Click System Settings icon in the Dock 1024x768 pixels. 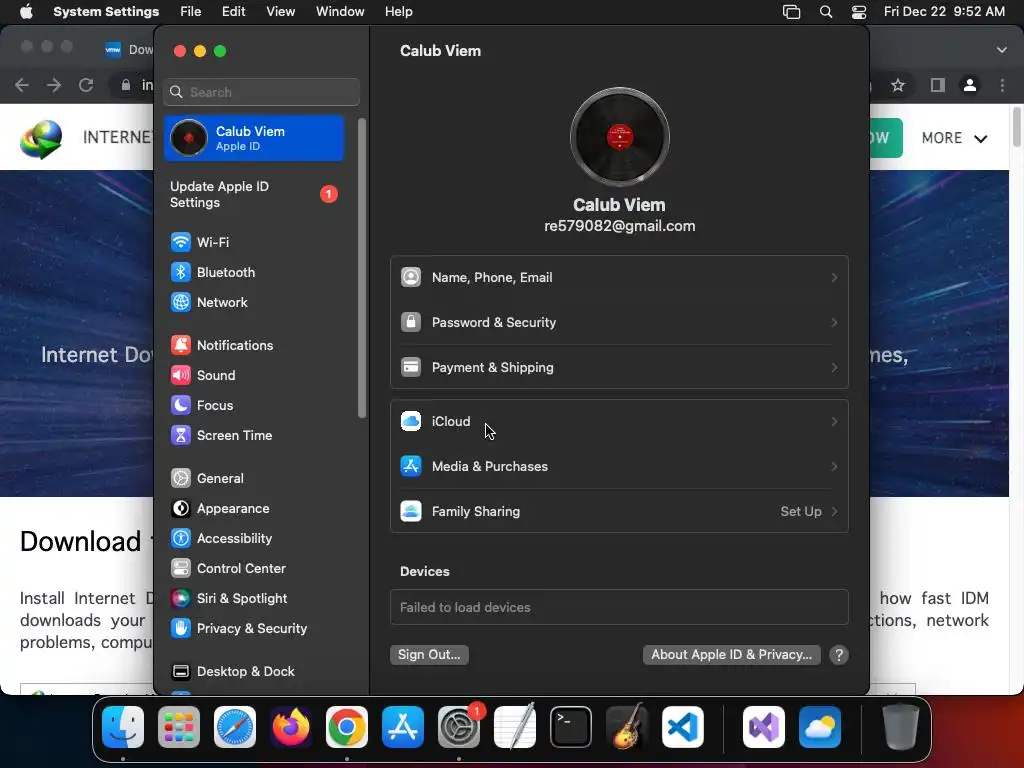(x=459, y=728)
